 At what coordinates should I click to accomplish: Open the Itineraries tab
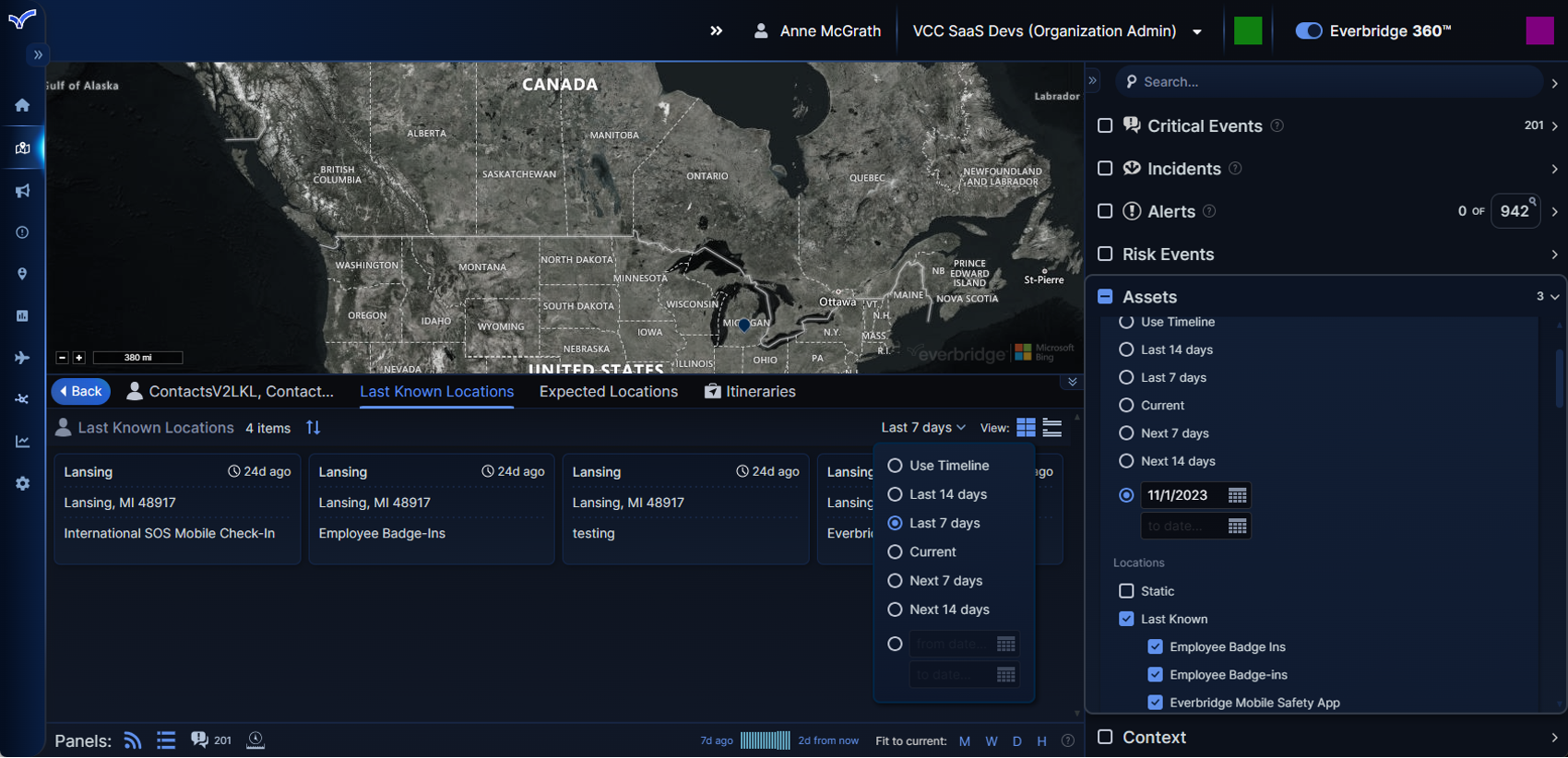click(x=750, y=392)
